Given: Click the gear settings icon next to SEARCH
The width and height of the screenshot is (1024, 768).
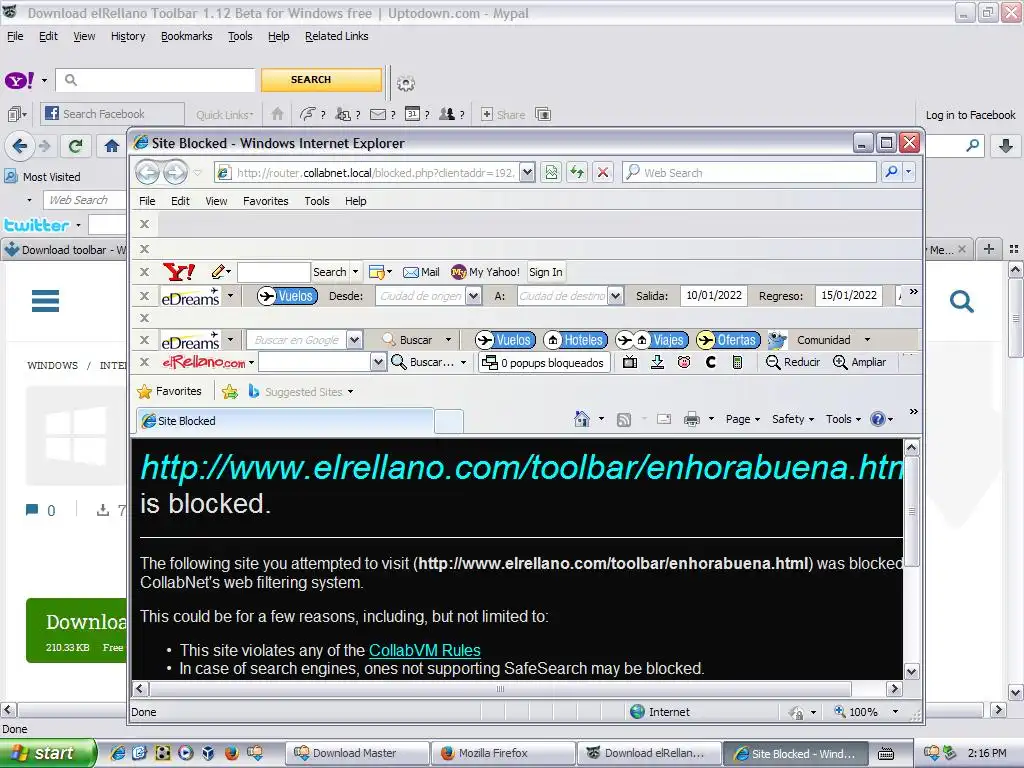Looking at the screenshot, I should pos(406,84).
